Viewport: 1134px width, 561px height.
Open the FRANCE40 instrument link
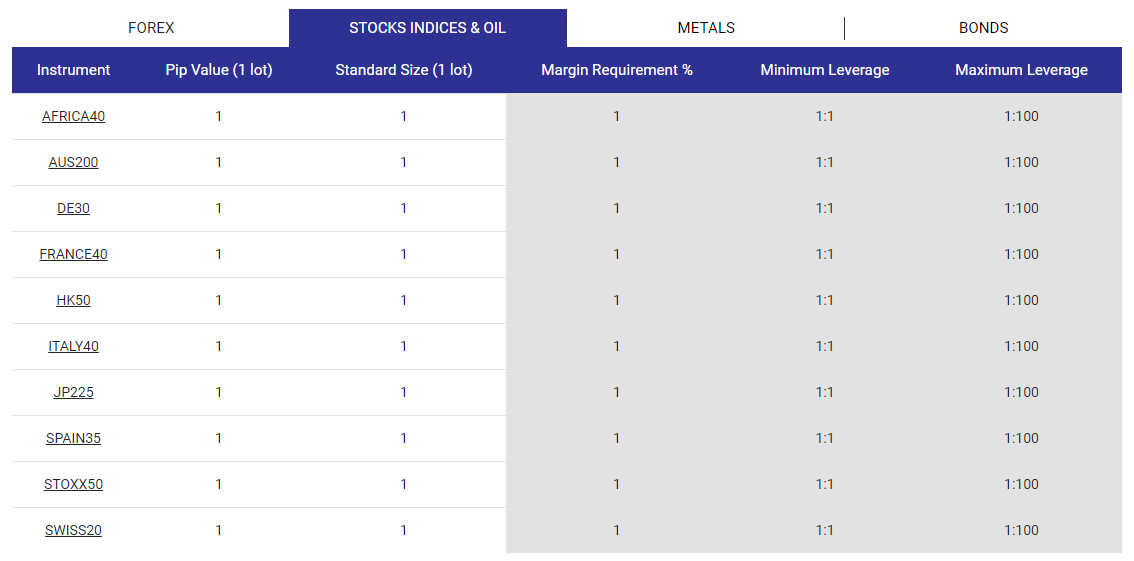[x=73, y=254]
